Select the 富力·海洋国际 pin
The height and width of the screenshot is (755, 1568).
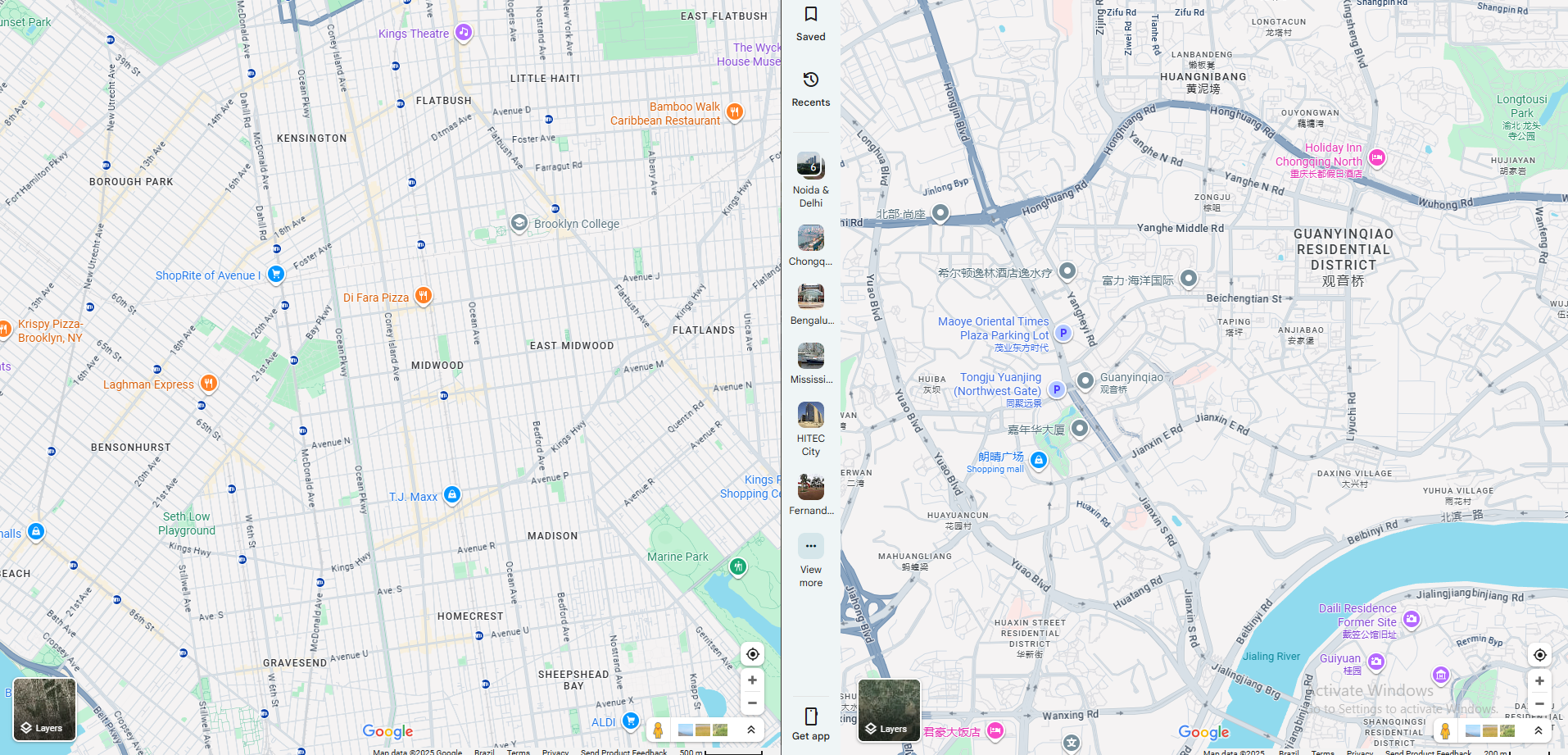point(1189,279)
